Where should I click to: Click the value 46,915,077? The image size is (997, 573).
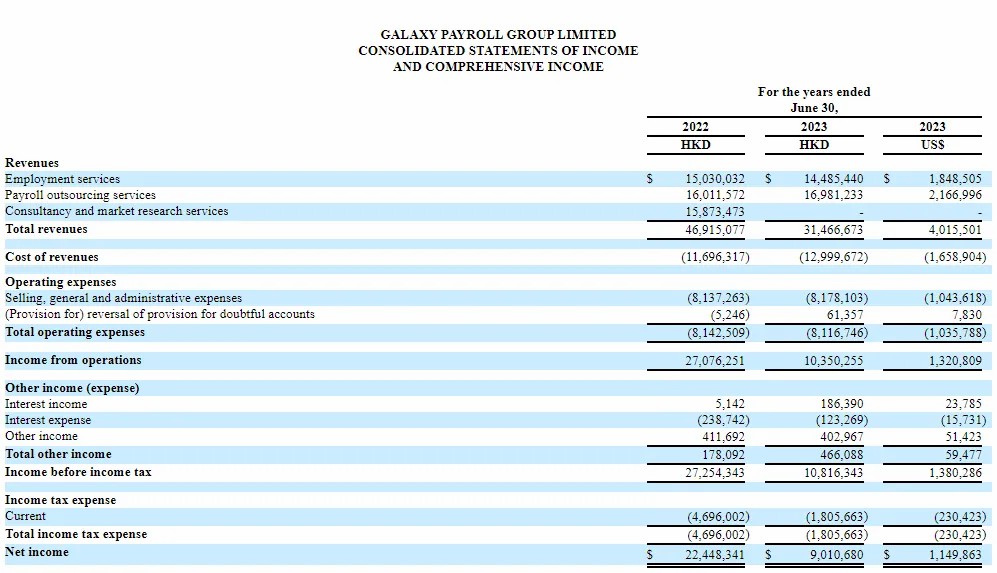(x=715, y=230)
